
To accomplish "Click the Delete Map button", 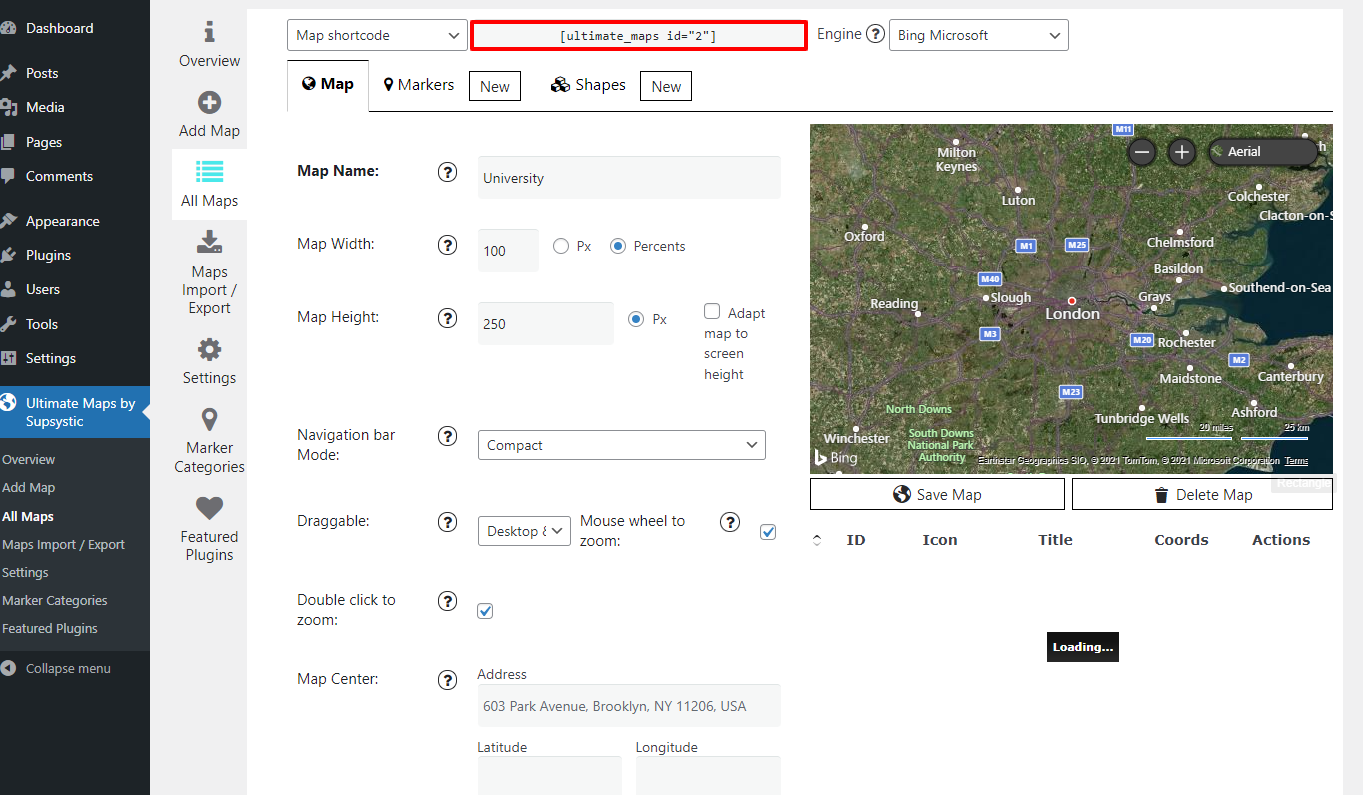I will pos(1202,494).
